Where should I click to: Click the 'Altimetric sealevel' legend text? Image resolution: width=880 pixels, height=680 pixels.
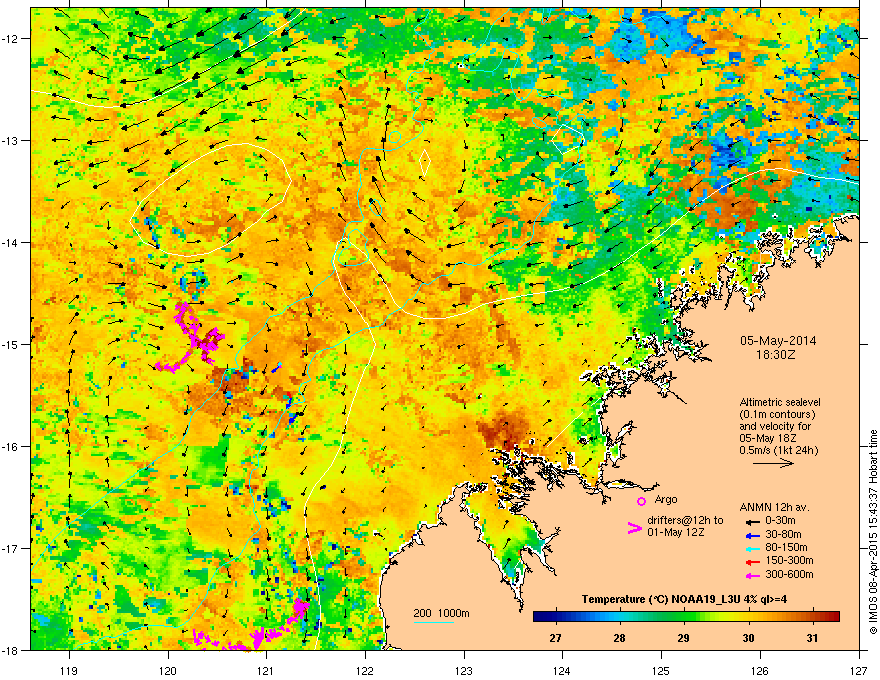(780, 403)
